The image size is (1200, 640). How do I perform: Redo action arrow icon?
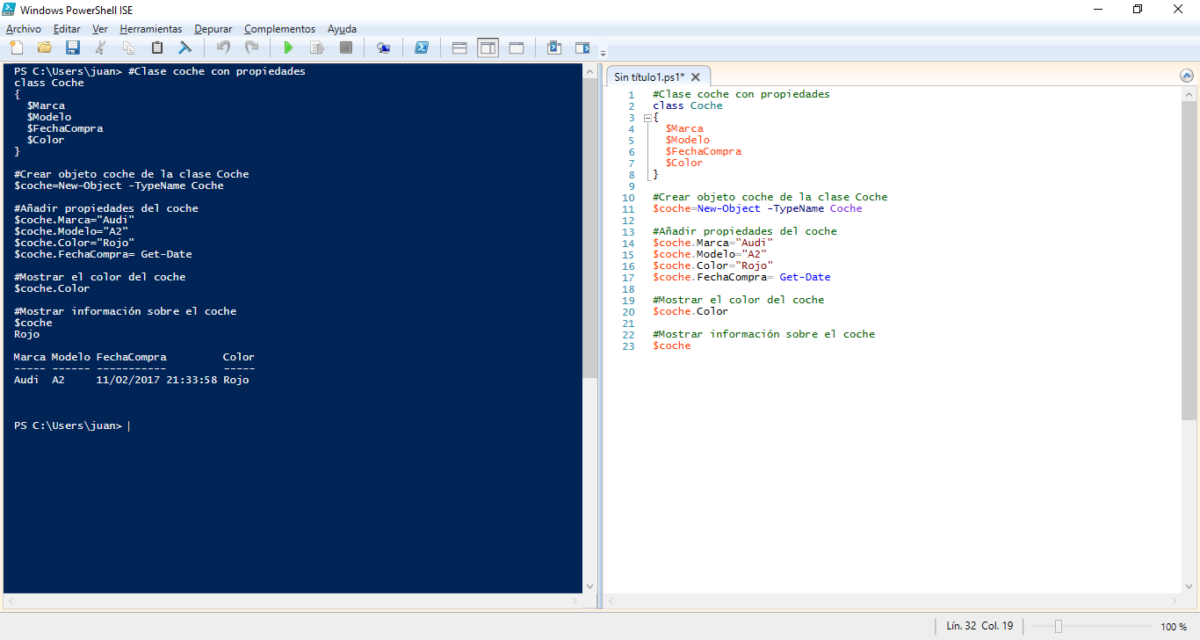251,47
